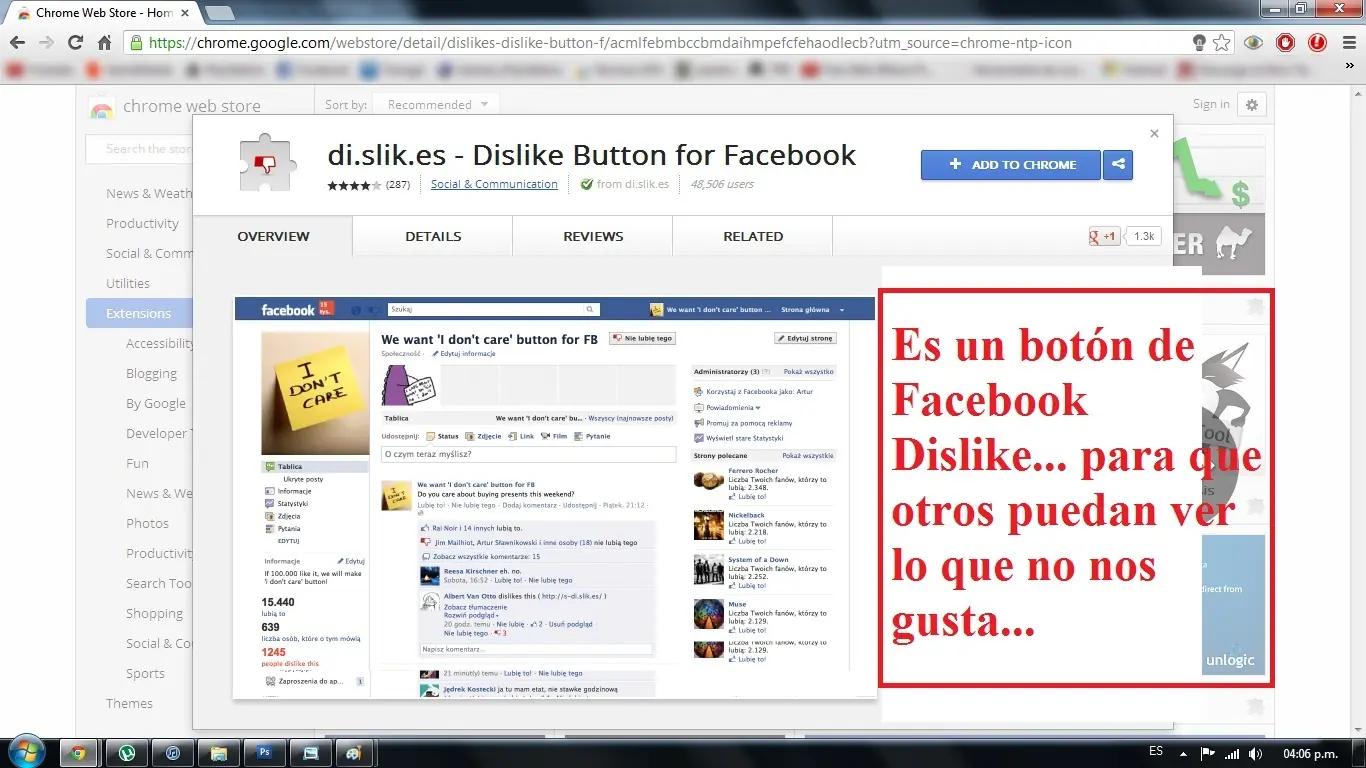Open the red stop-hand ad blocker extension

click(x=1286, y=43)
